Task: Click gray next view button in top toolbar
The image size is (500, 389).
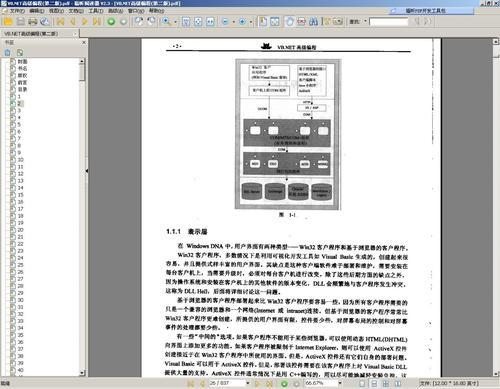Action: click(x=123, y=22)
